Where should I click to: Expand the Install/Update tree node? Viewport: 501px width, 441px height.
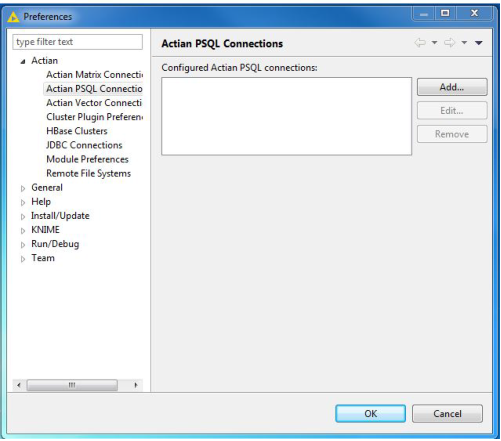[x=23, y=217]
